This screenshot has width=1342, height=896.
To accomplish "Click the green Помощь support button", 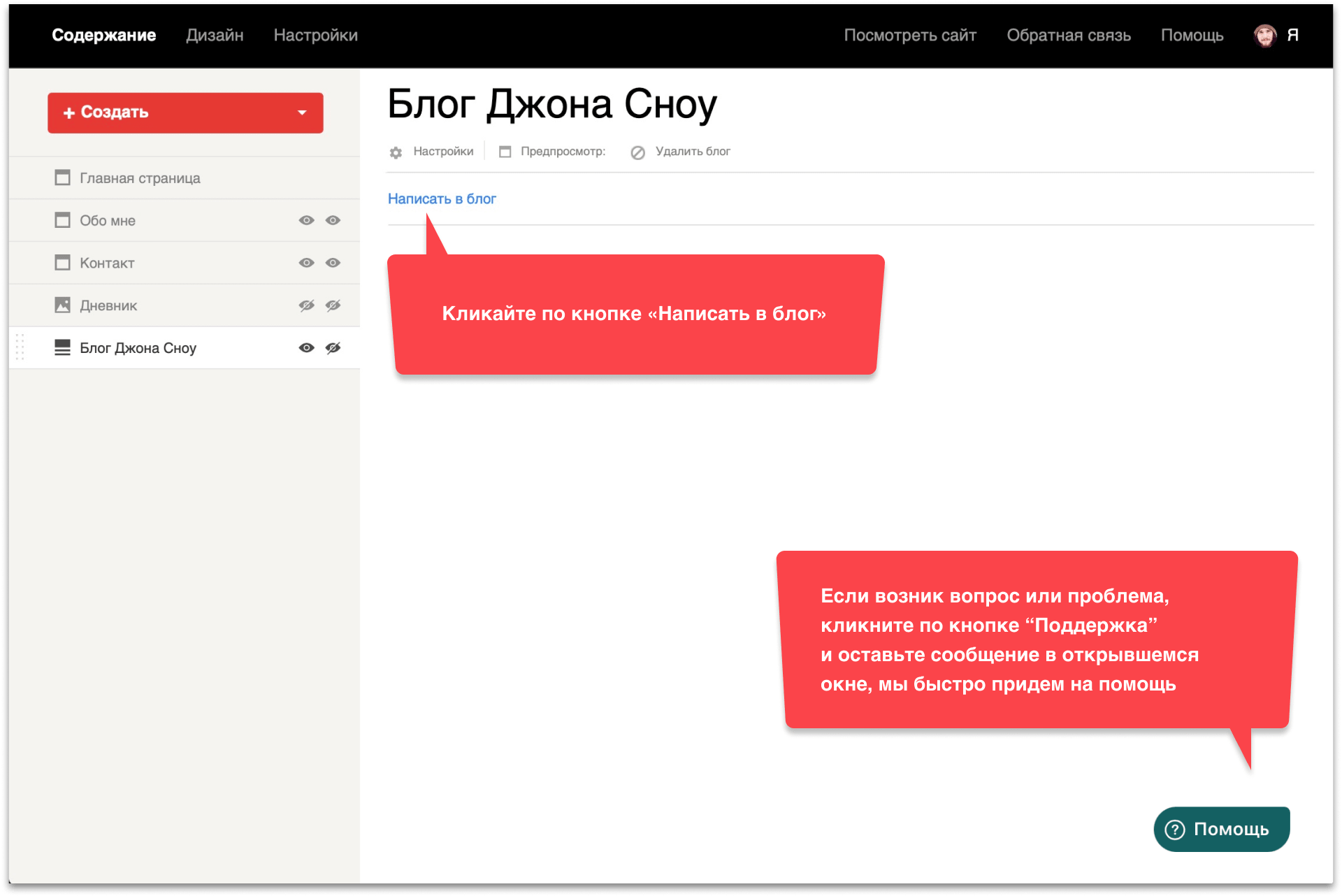I will click(1221, 830).
